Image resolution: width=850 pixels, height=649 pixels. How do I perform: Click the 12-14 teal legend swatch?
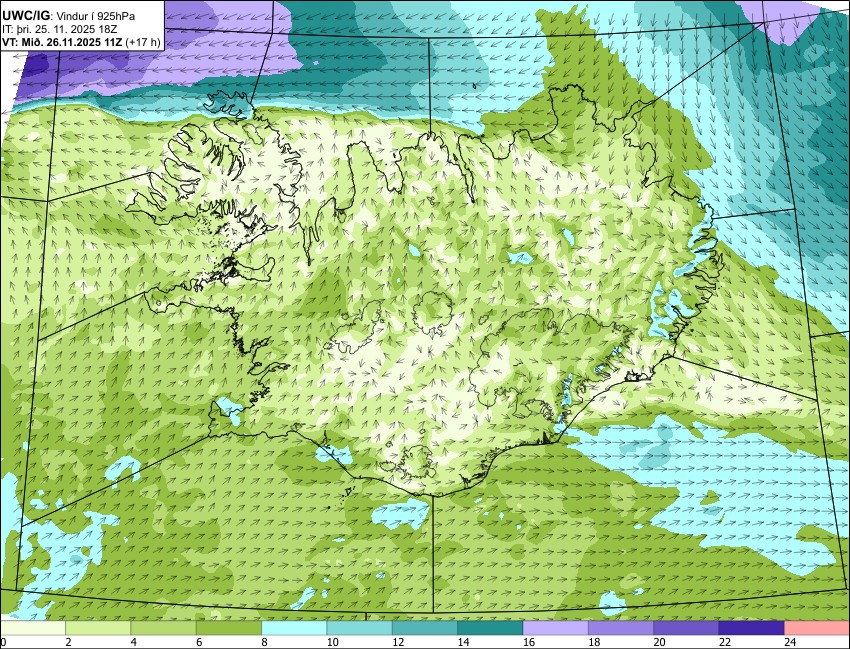[425, 628]
